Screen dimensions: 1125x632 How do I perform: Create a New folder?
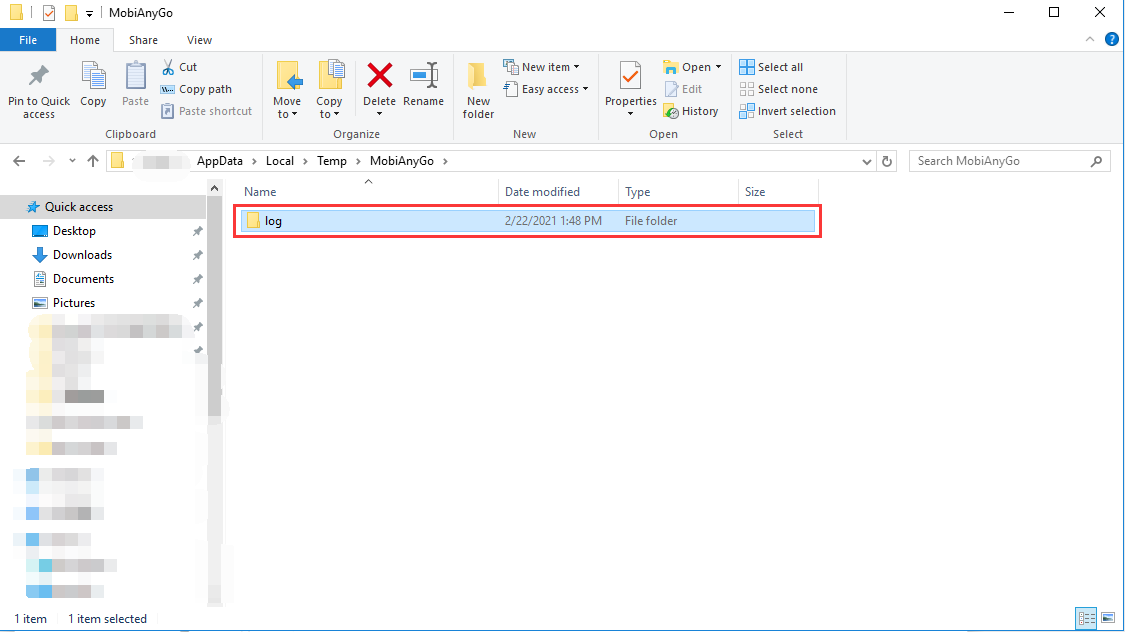(479, 90)
